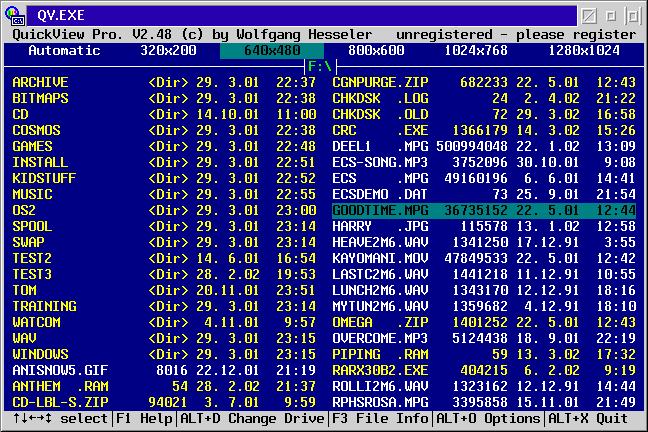Select the KAYOMANI.MOV file
The image size is (648, 432).
click(x=484, y=258)
